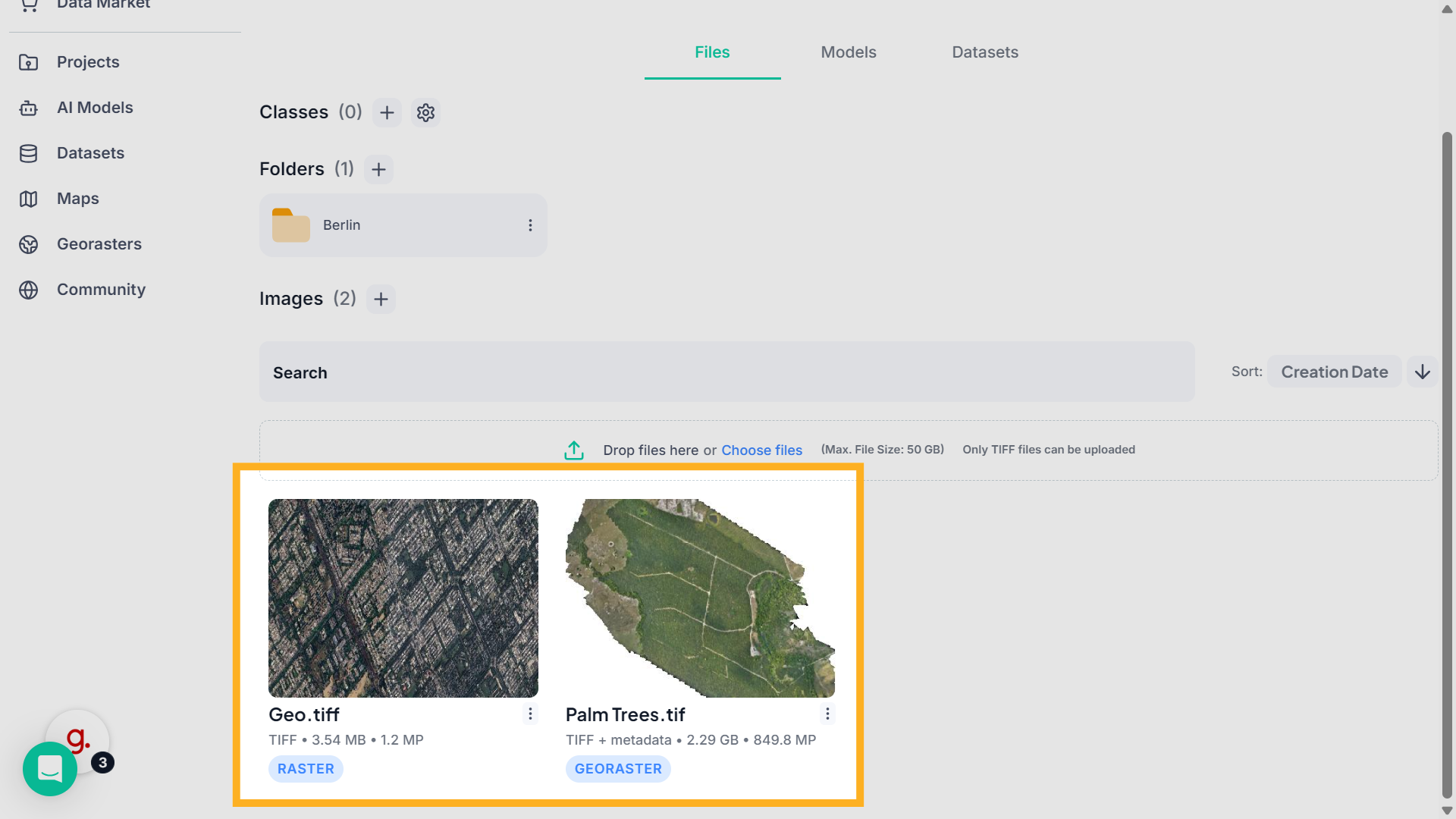Viewport: 1456px width, 819px height.
Task: Switch to the Datasets tab
Action: (x=985, y=52)
